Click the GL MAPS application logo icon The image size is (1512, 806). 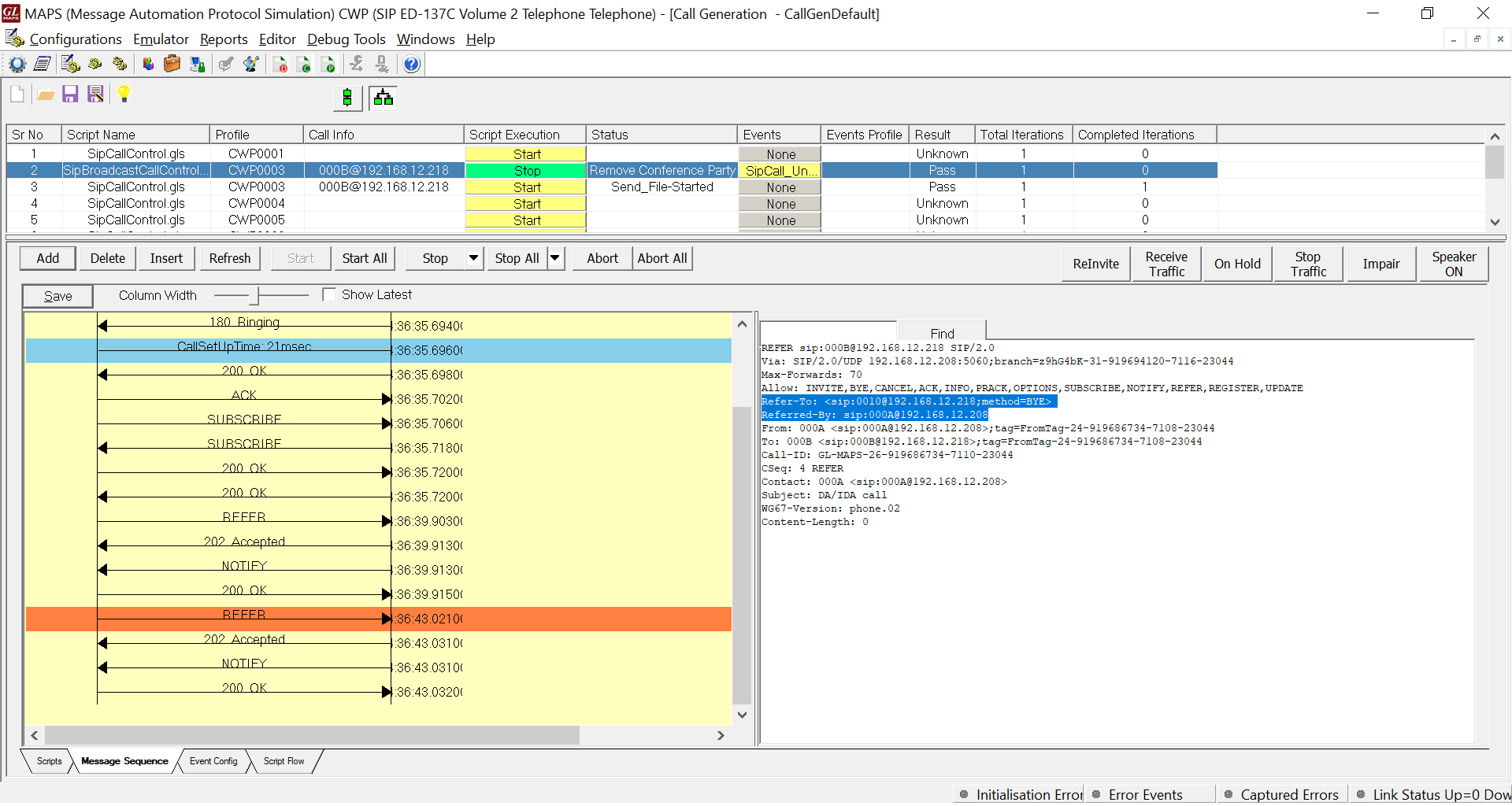[x=11, y=13]
